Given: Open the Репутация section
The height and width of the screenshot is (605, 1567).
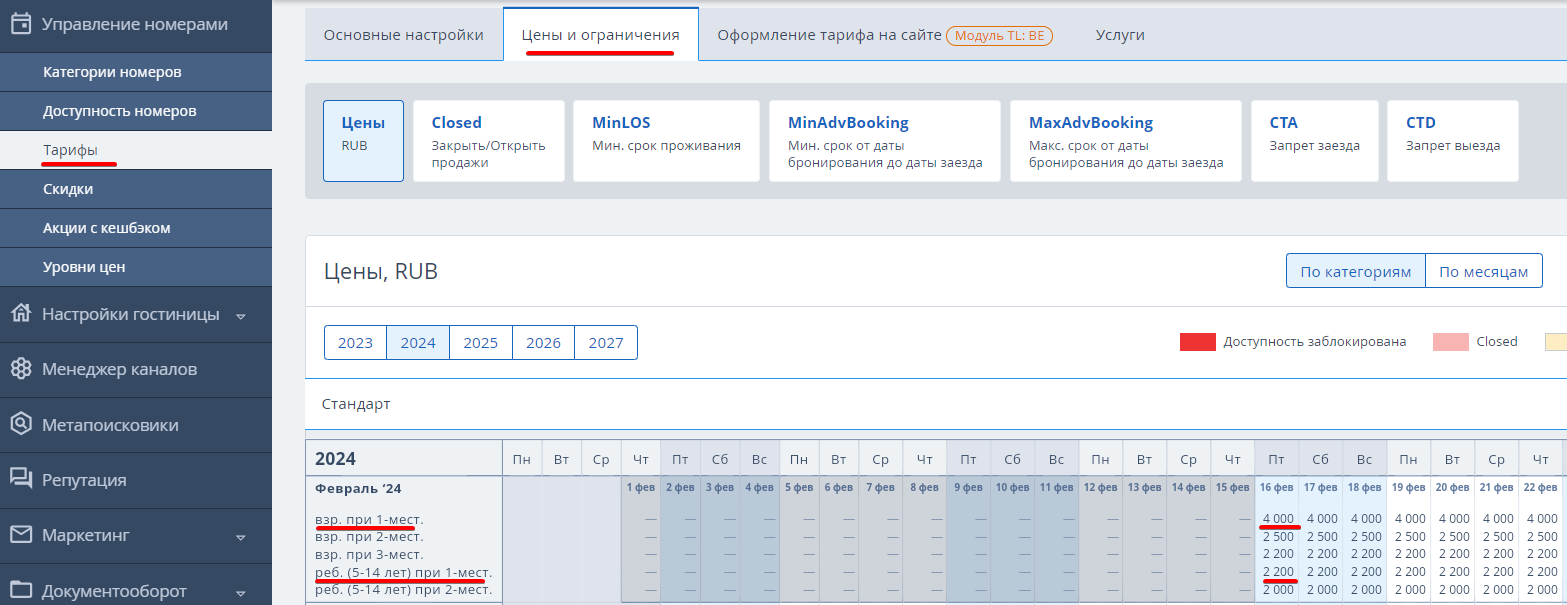Looking at the screenshot, I should click(x=136, y=480).
